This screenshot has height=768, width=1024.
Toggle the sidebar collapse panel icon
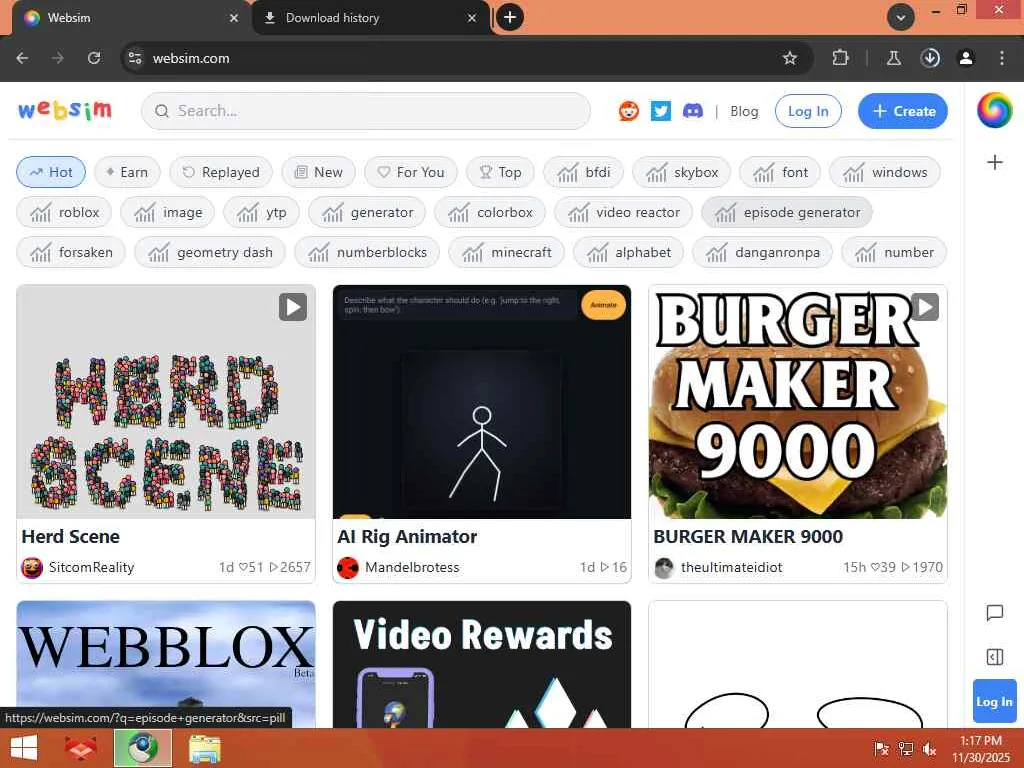(x=994, y=657)
